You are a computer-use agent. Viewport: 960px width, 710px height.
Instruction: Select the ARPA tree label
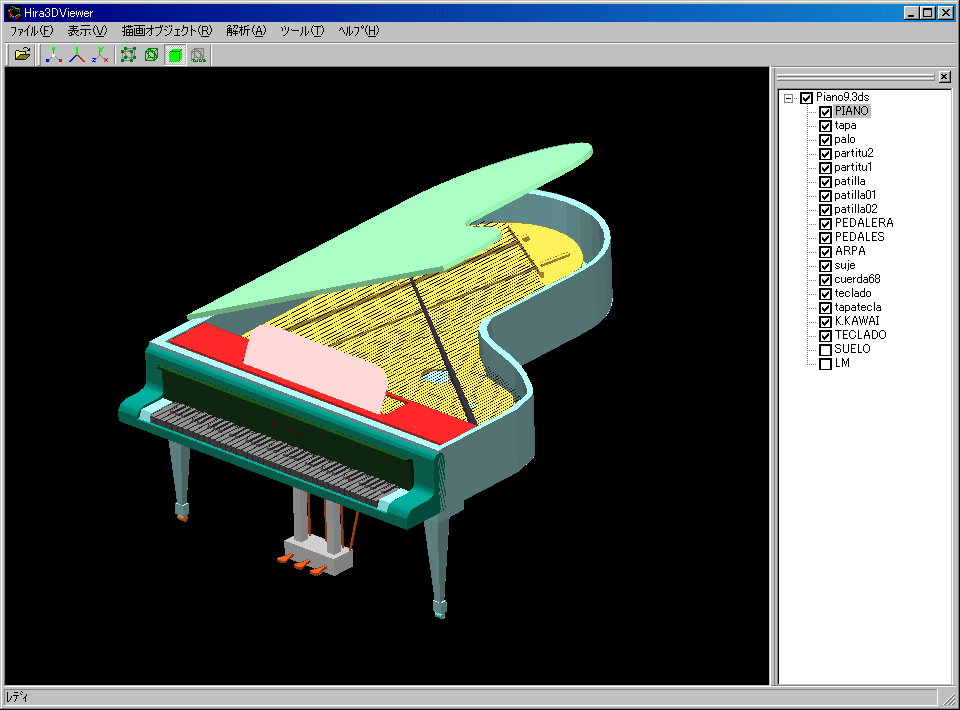tap(850, 251)
